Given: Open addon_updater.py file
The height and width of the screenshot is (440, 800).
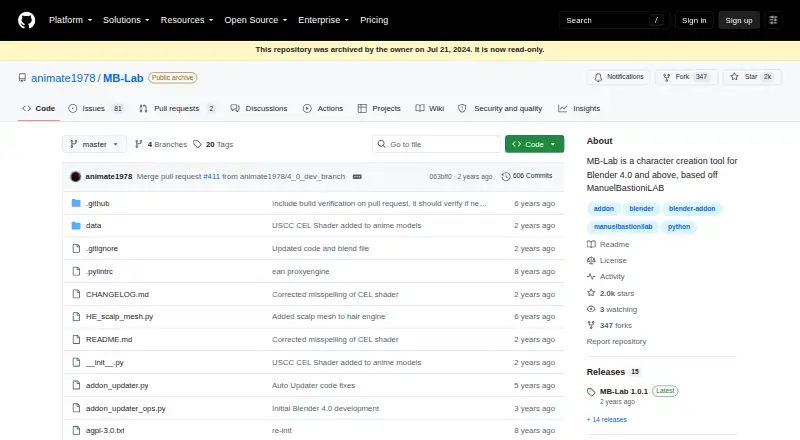Looking at the screenshot, I should tap(117, 385).
